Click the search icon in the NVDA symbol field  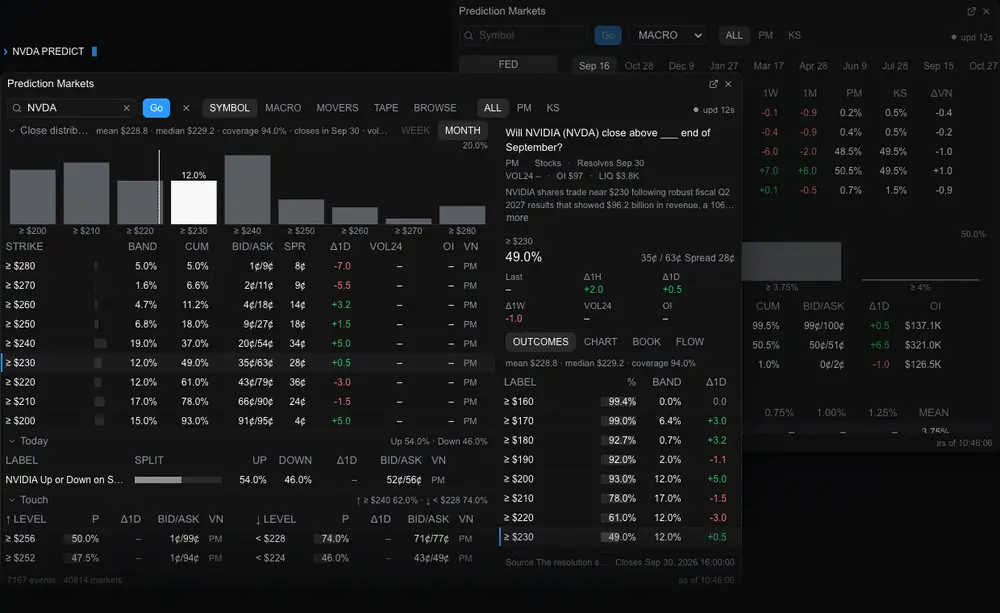17,108
